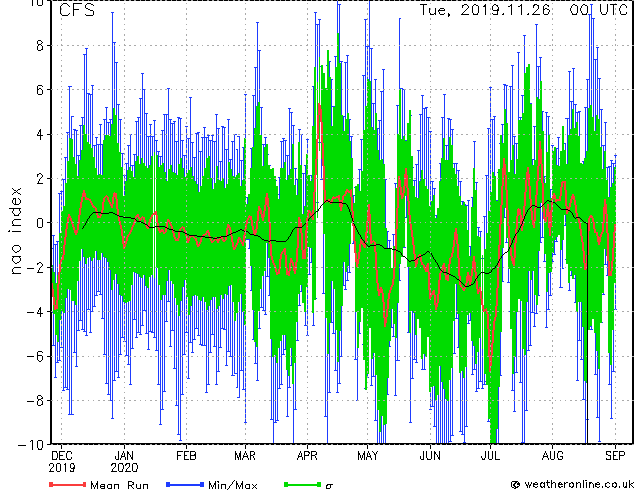Click the weatheronline.co.uk credit text
The height and width of the screenshot is (490, 634).
pos(579,484)
